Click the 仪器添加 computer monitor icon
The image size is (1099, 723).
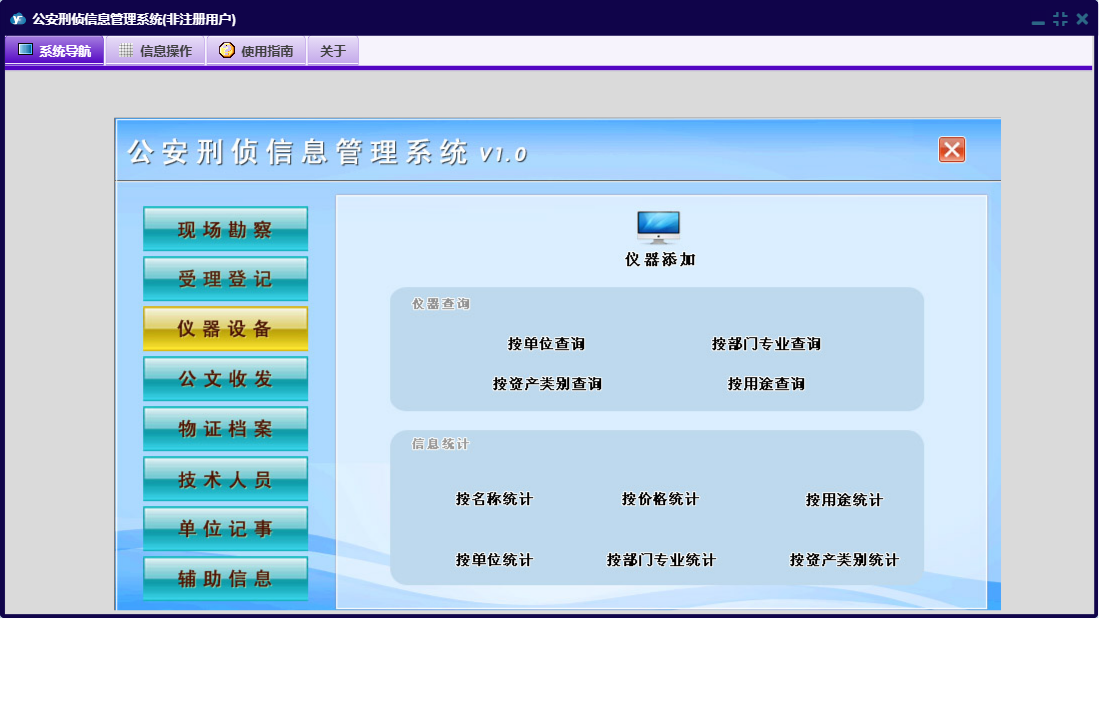658,228
